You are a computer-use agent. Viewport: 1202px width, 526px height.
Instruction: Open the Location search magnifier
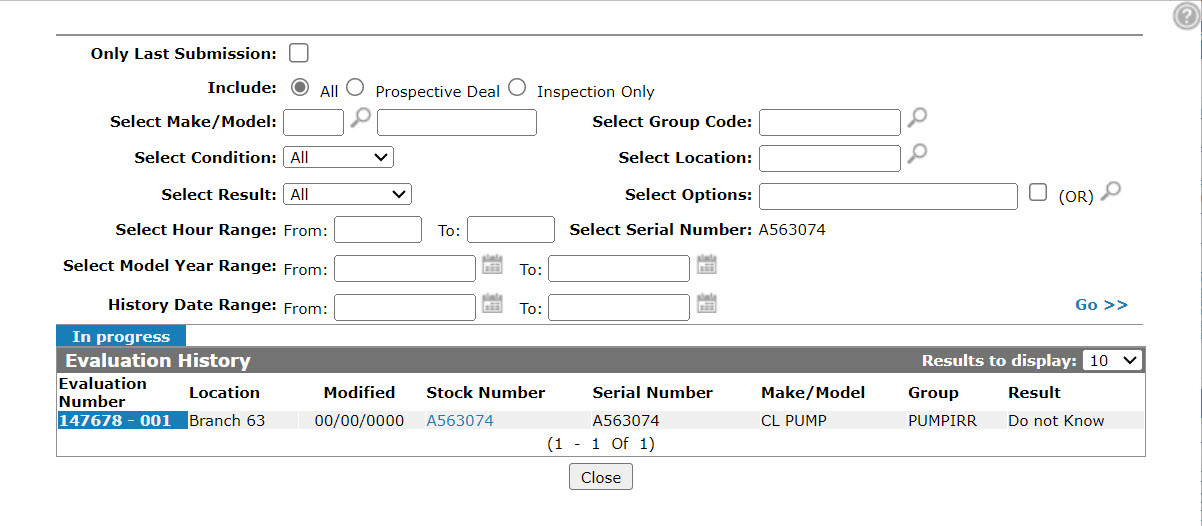point(917,154)
